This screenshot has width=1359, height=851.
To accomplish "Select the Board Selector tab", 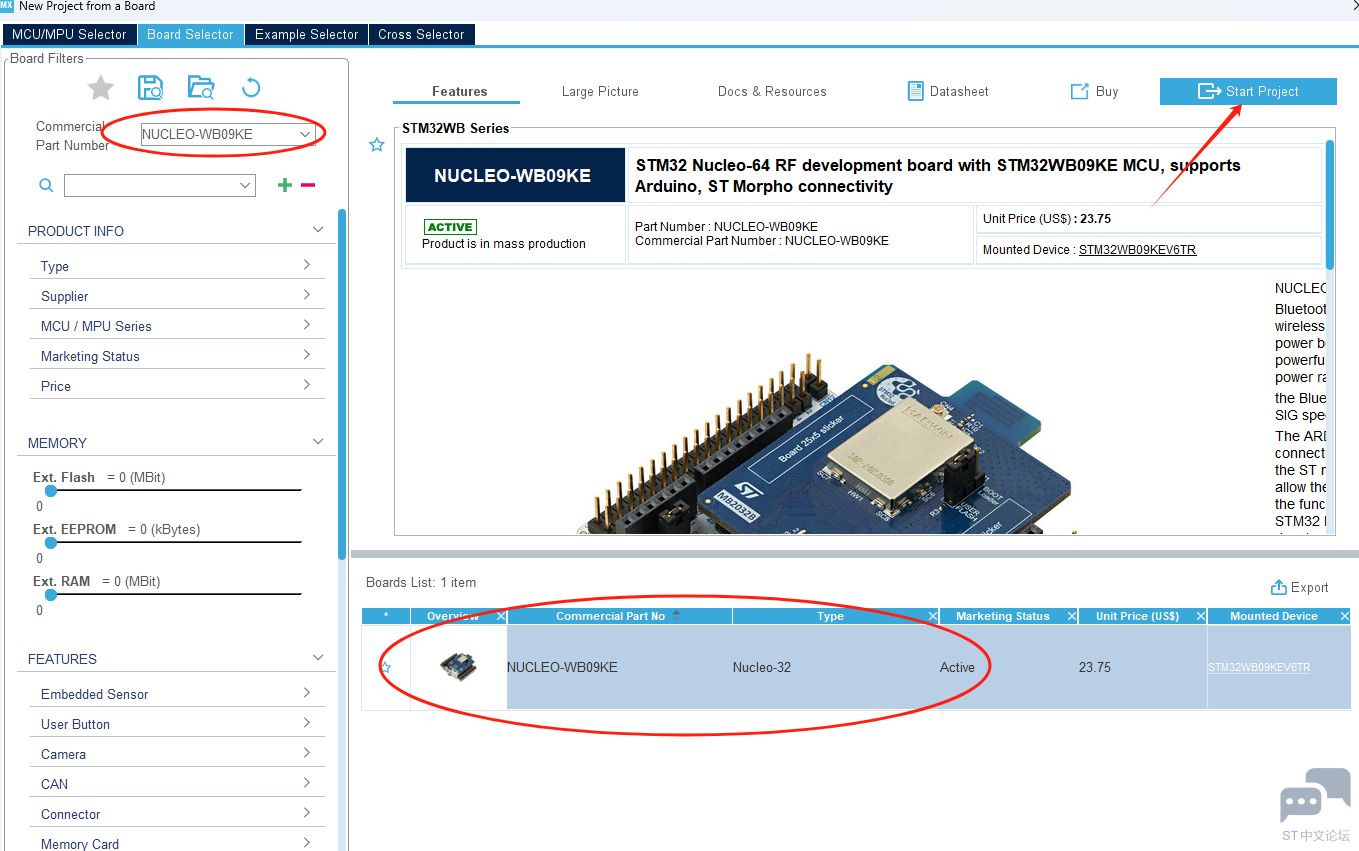I will pos(190,34).
